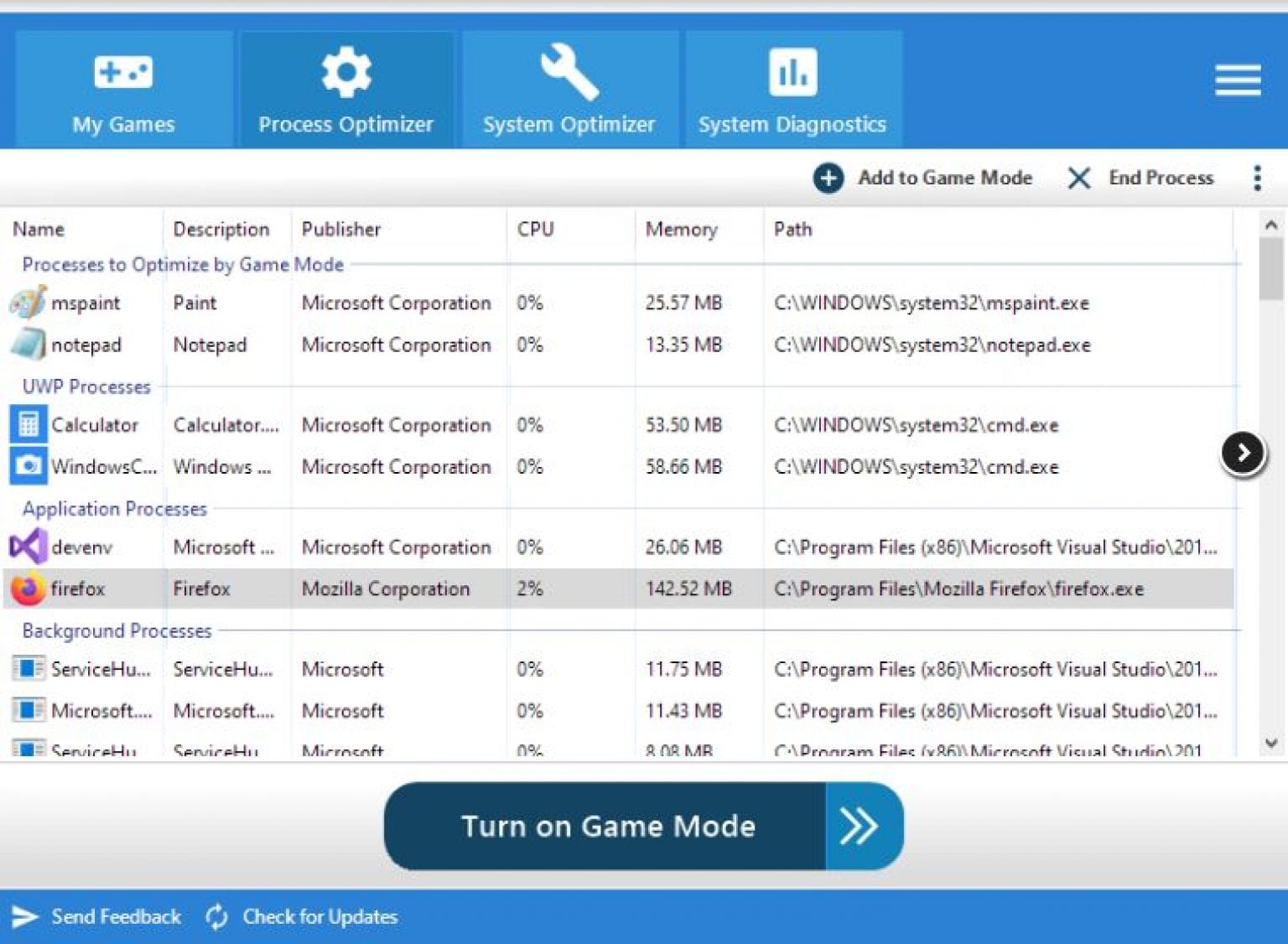Click the Calculator icon under UWP Processes

(28, 424)
